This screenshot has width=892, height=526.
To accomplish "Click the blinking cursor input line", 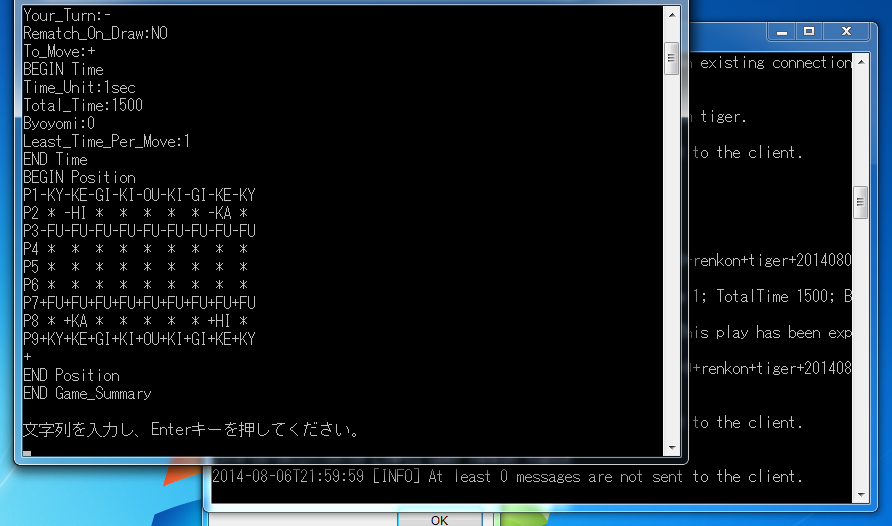I will (27, 453).
